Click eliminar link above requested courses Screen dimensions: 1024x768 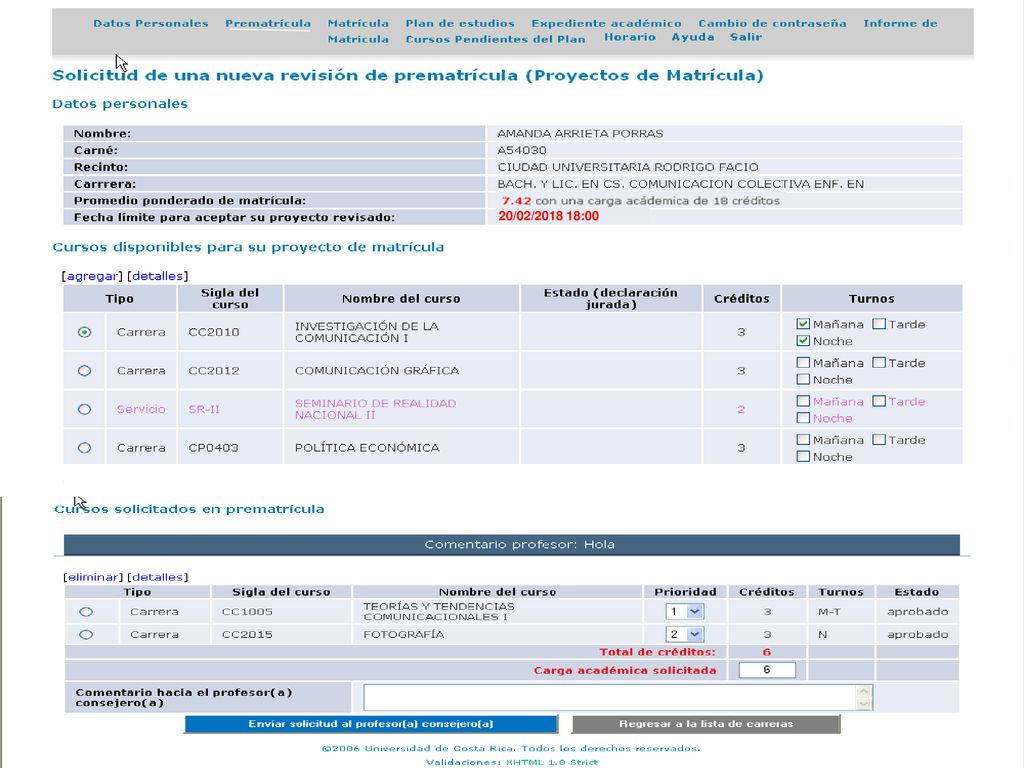[x=93, y=577]
